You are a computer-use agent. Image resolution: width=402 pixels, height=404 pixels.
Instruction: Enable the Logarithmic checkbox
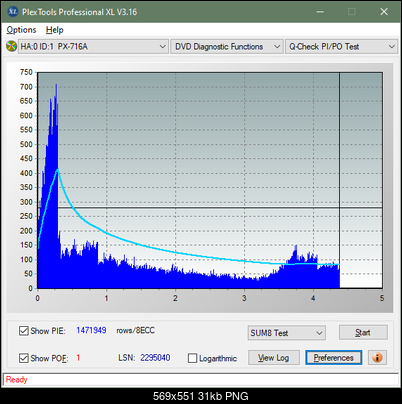pos(192,358)
